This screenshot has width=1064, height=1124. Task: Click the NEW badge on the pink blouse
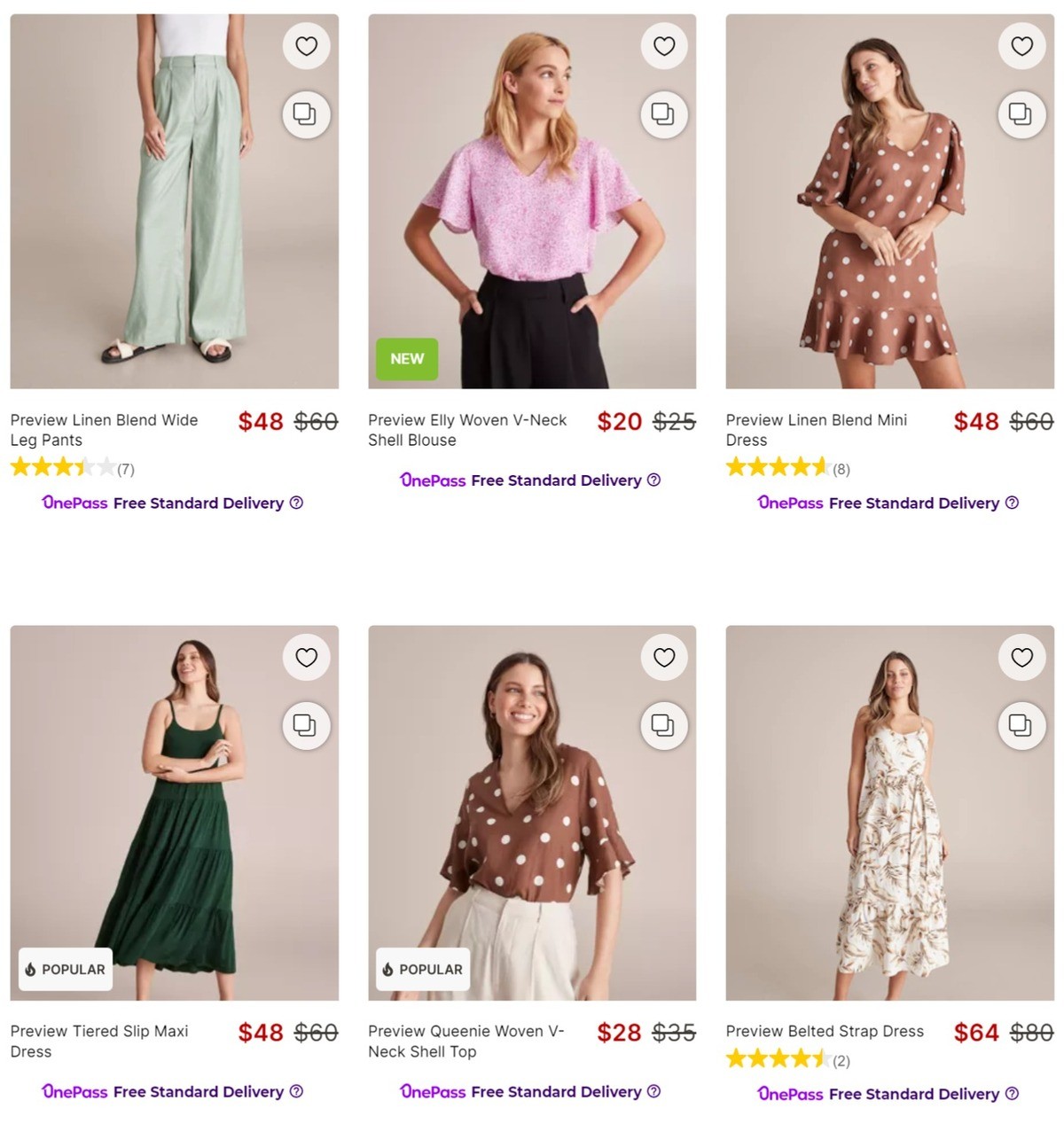coord(406,359)
